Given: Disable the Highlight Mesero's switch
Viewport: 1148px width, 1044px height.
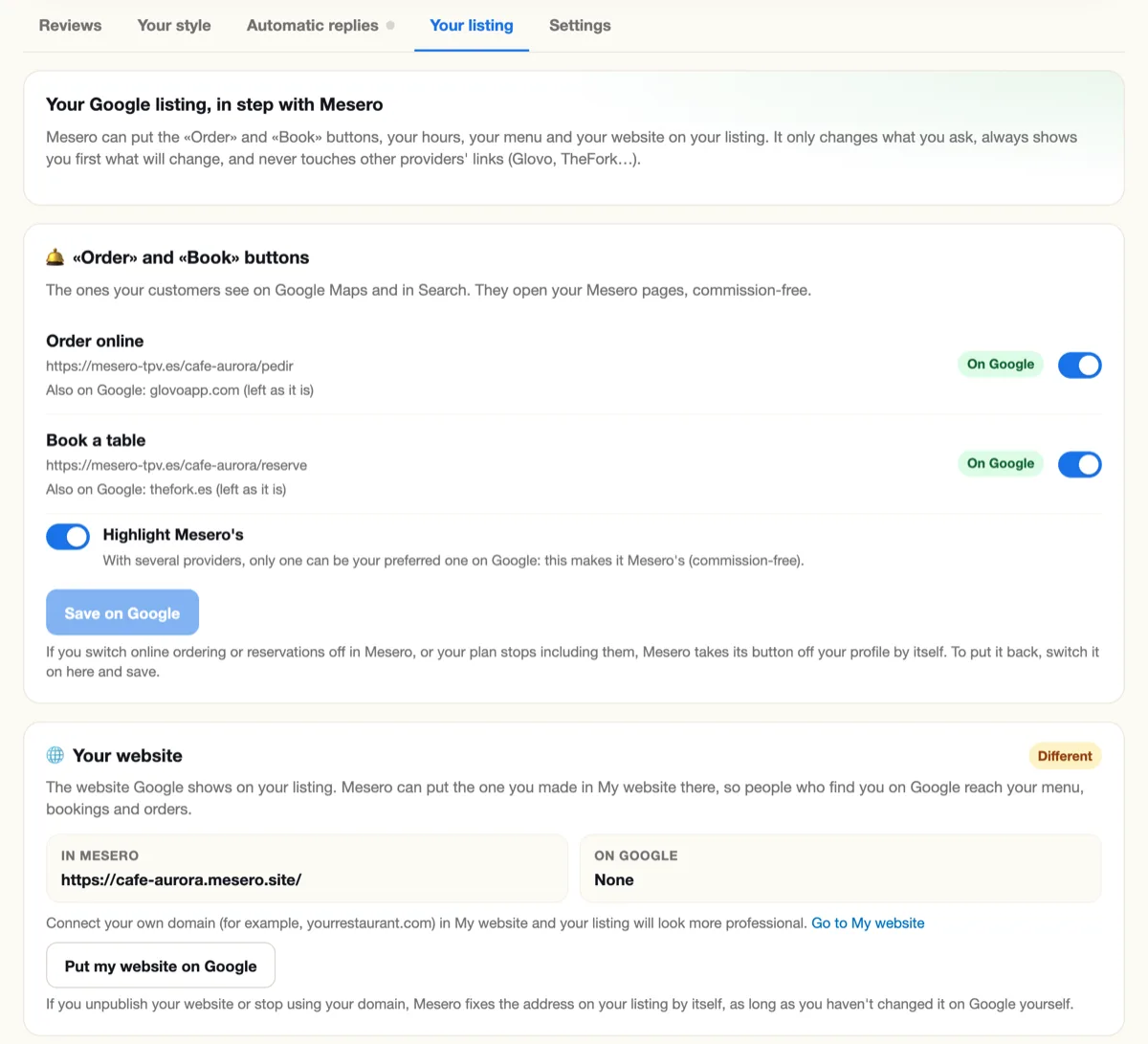Looking at the screenshot, I should pos(68,537).
